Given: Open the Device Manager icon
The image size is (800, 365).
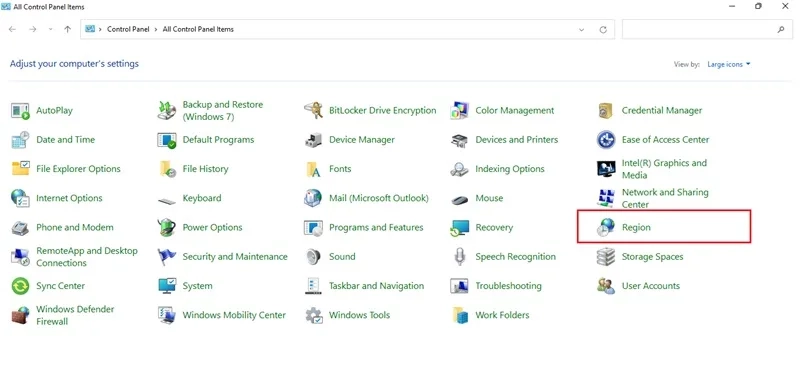Looking at the screenshot, I should click(x=313, y=140).
